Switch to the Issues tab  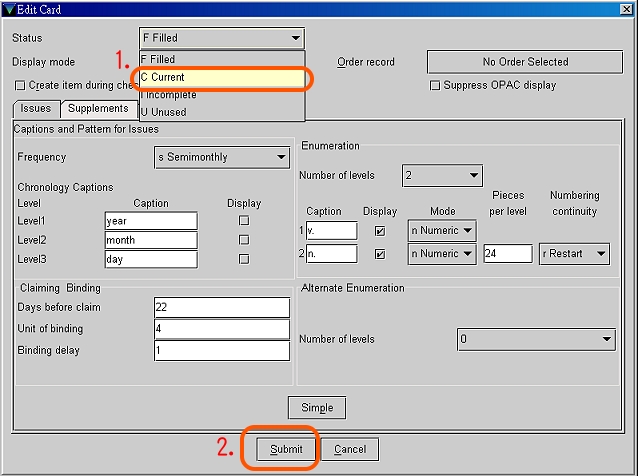[36, 108]
